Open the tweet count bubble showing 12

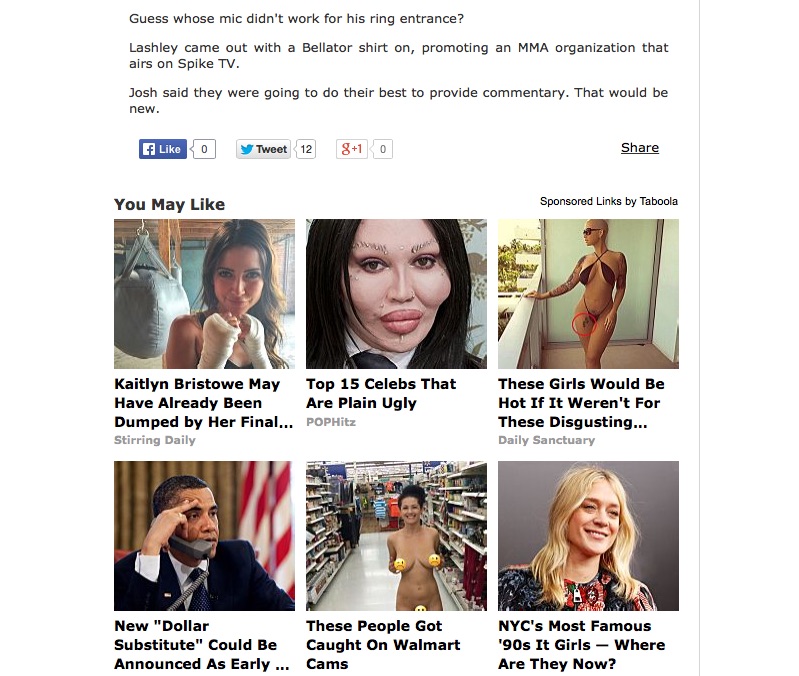pos(306,149)
